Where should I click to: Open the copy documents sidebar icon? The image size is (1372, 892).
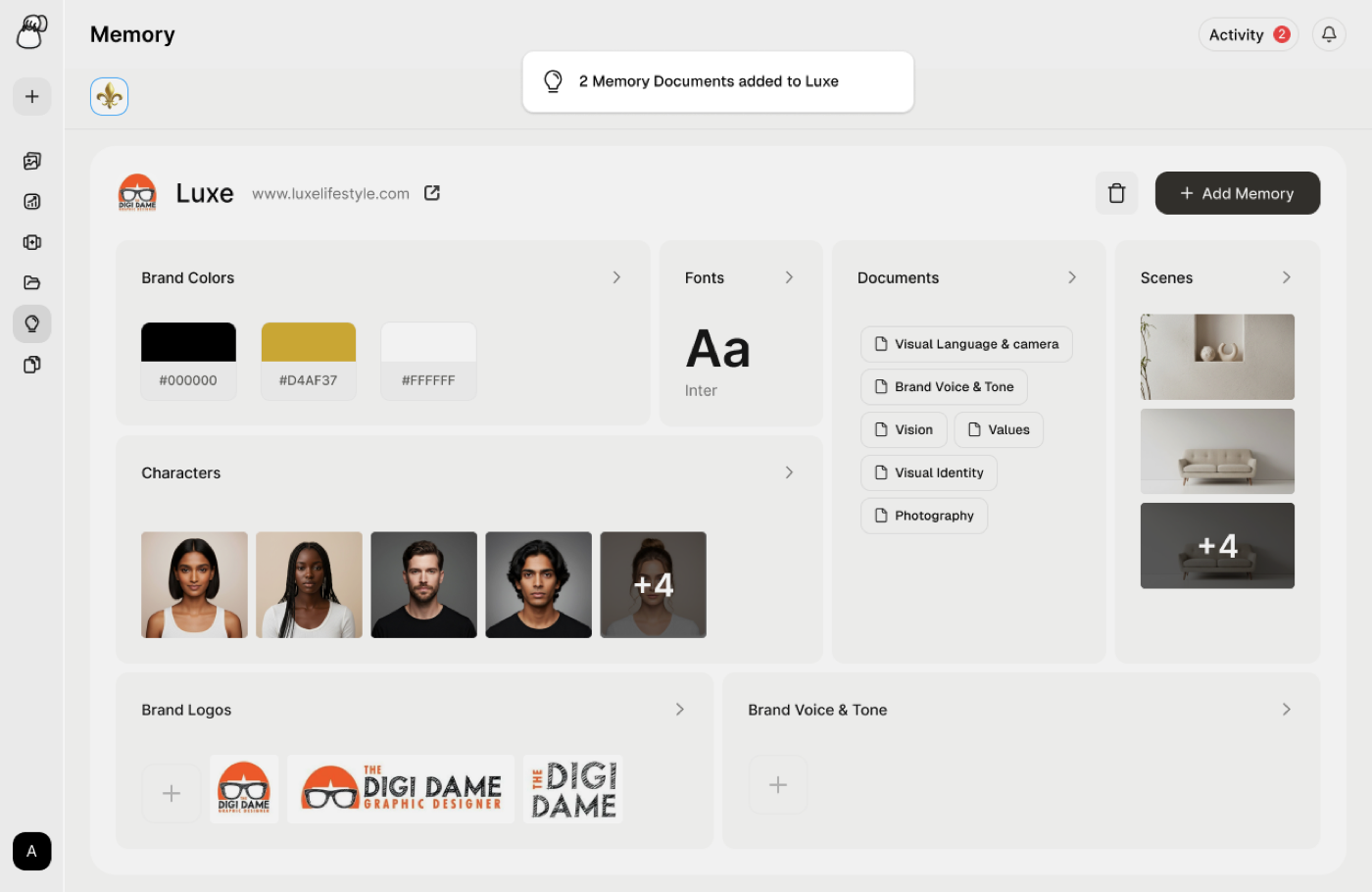(32, 365)
